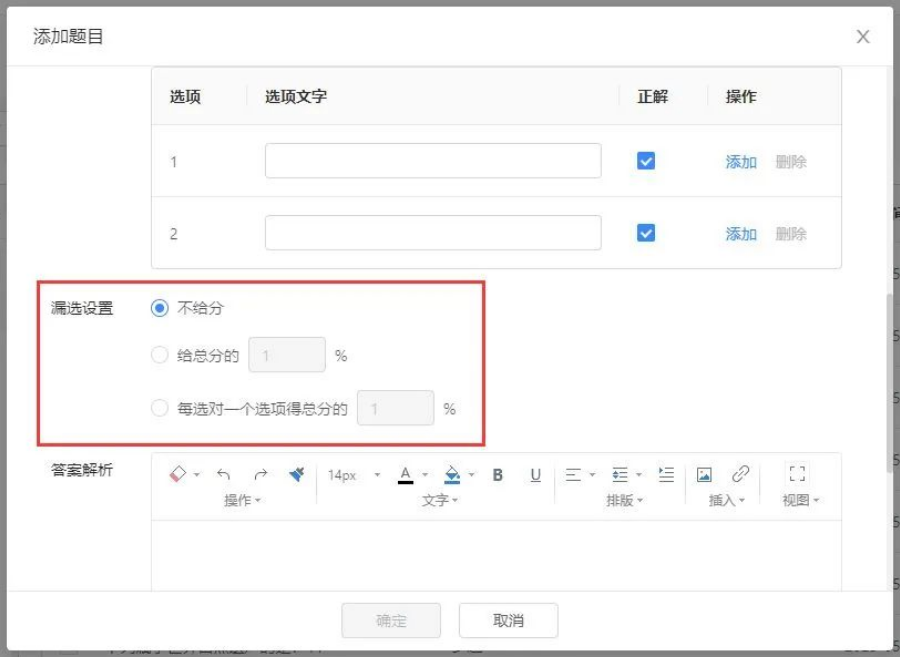Open the line spacing dropdown arrow
Viewport: 900px width, 657px height.
click(x=639, y=475)
